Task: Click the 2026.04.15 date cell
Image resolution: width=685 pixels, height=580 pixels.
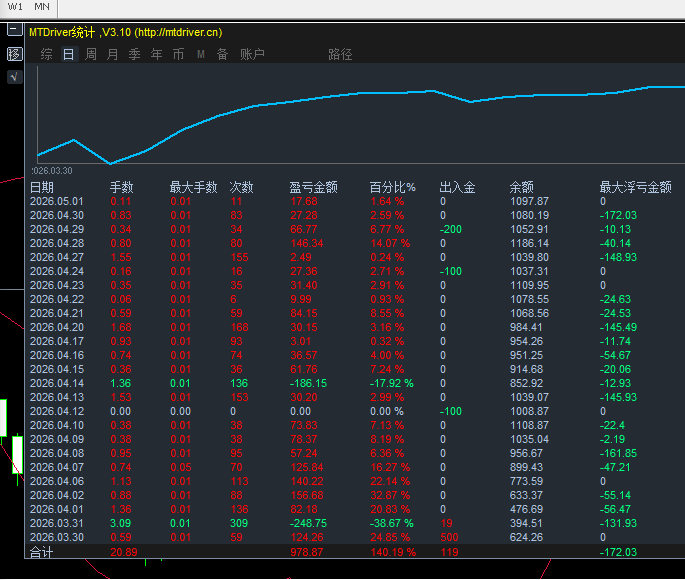Action: (x=56, y=369)
